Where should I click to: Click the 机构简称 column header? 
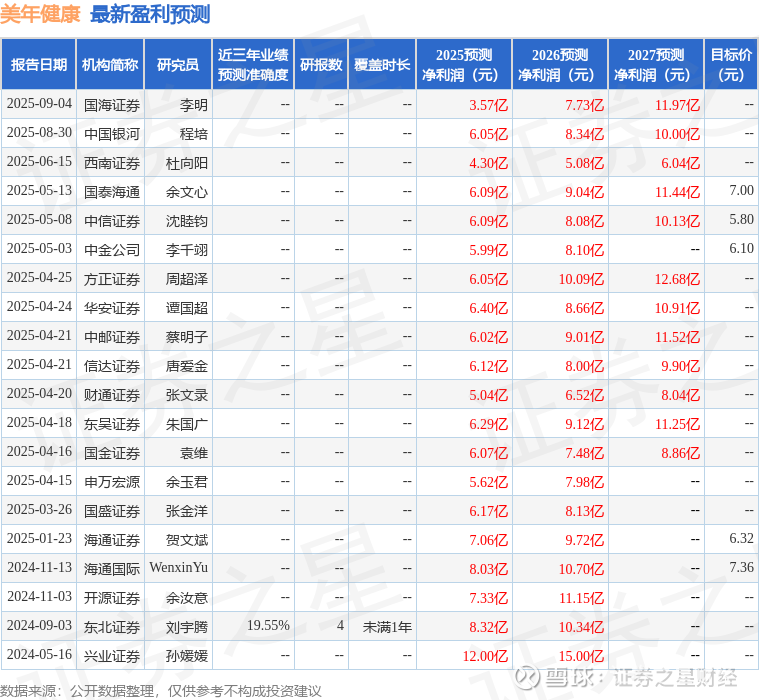point(110,65)
